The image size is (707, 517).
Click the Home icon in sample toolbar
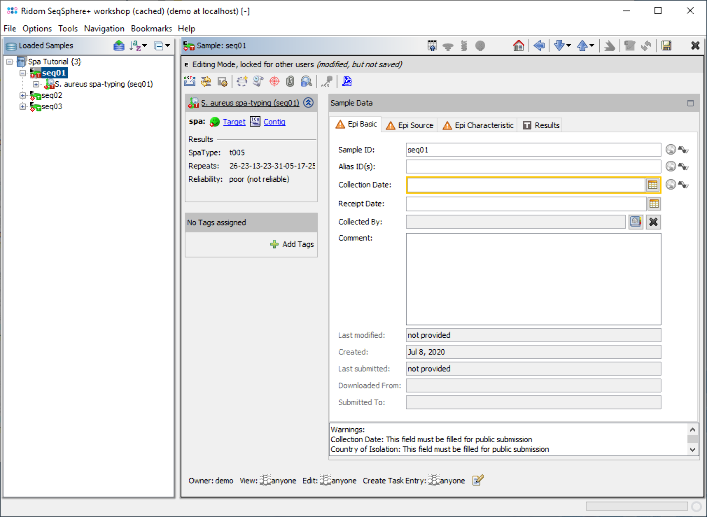click(518, 46)
